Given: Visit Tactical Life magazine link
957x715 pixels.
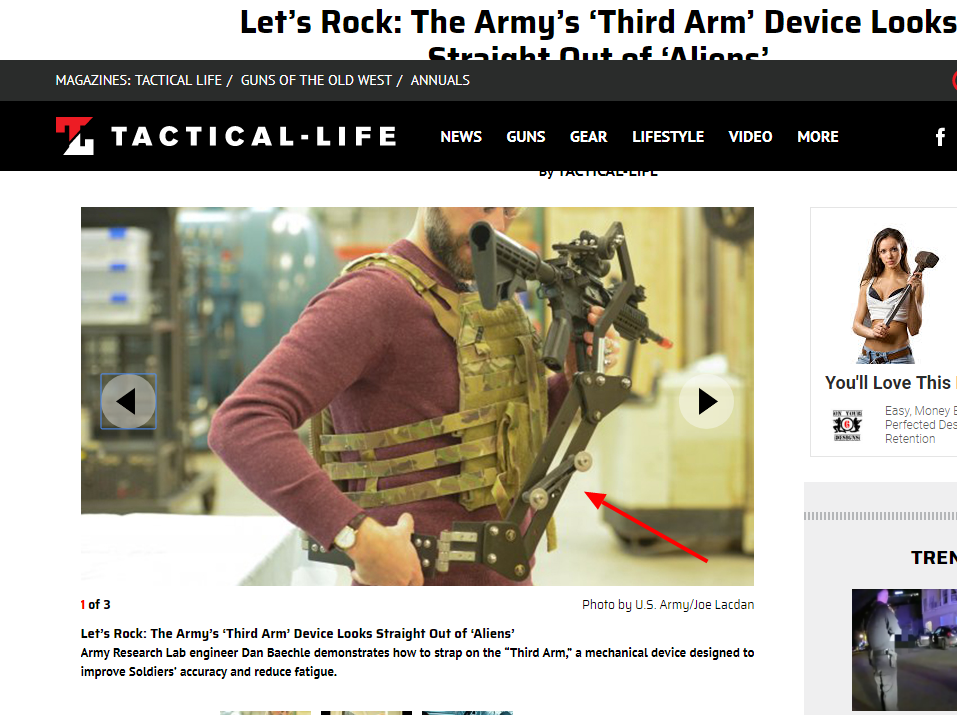Looking at the screenshot, I should (178, 80).
